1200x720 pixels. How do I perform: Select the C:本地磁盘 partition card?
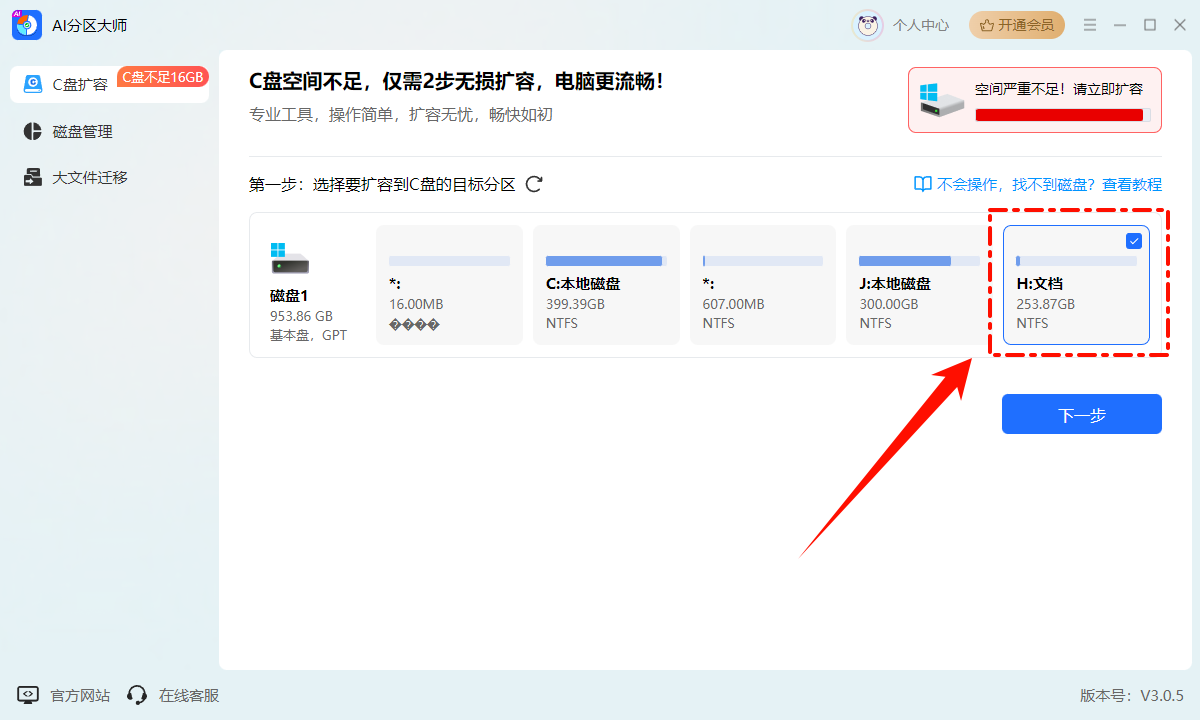[x=606, y=285]
